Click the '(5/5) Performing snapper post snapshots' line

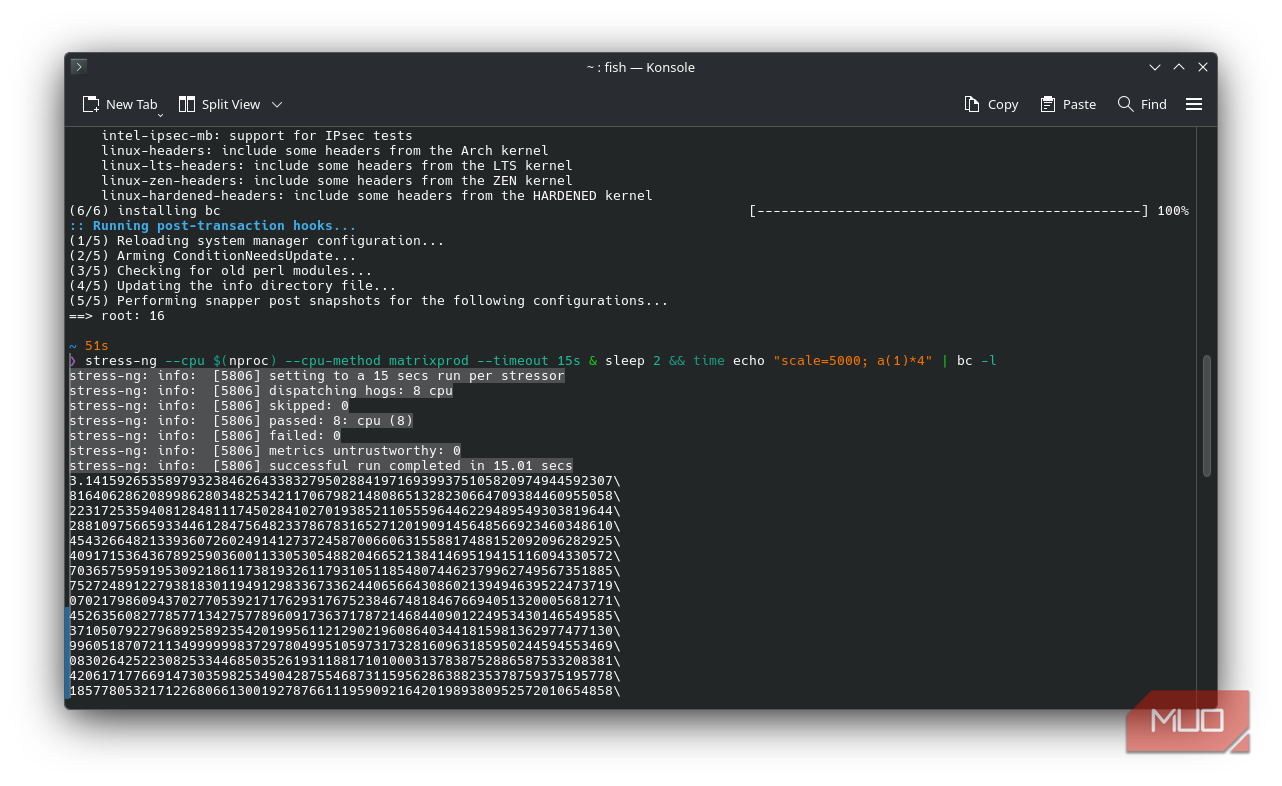[x=369, y=300]
